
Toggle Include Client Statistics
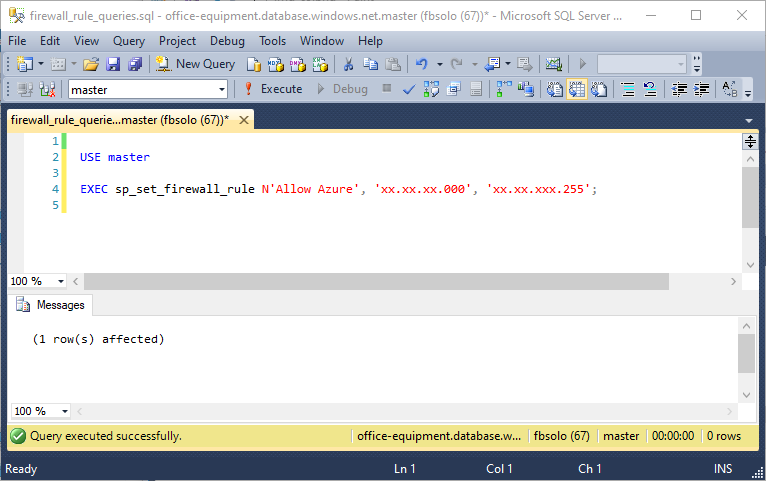click(526, 89)
